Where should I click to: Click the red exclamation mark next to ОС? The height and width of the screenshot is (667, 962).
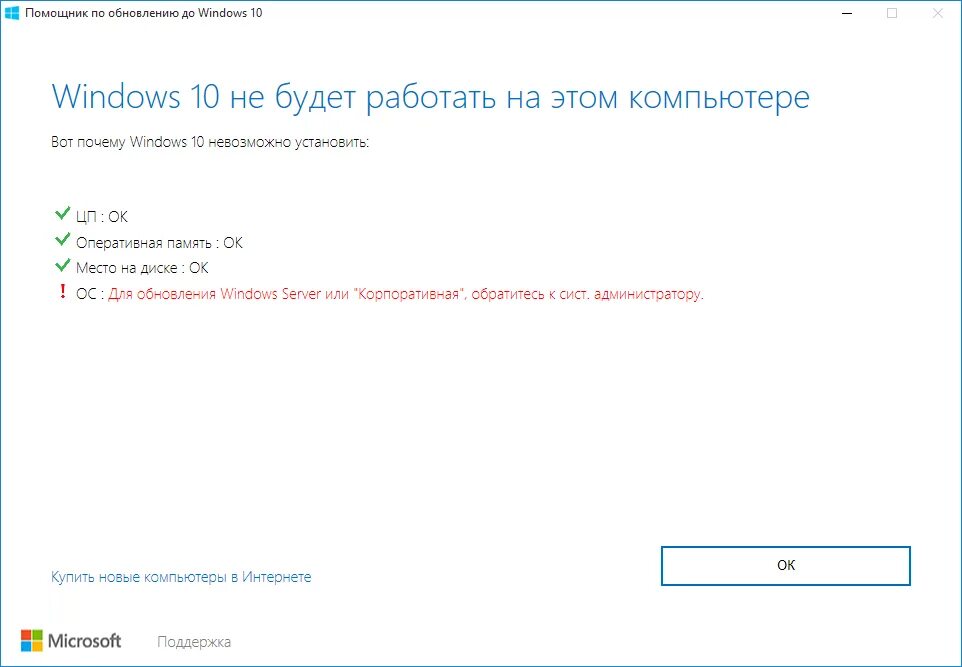(x=62, y=291)
